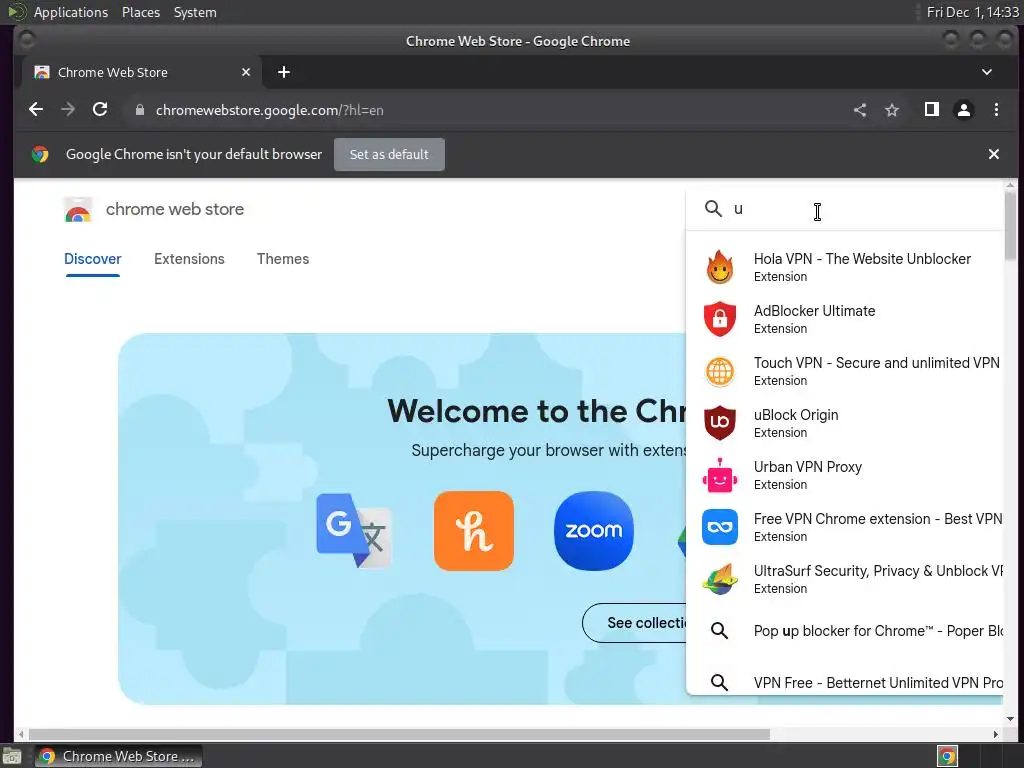Click the Set as default button
The image size is (1024, 768).
click(389, 154)
